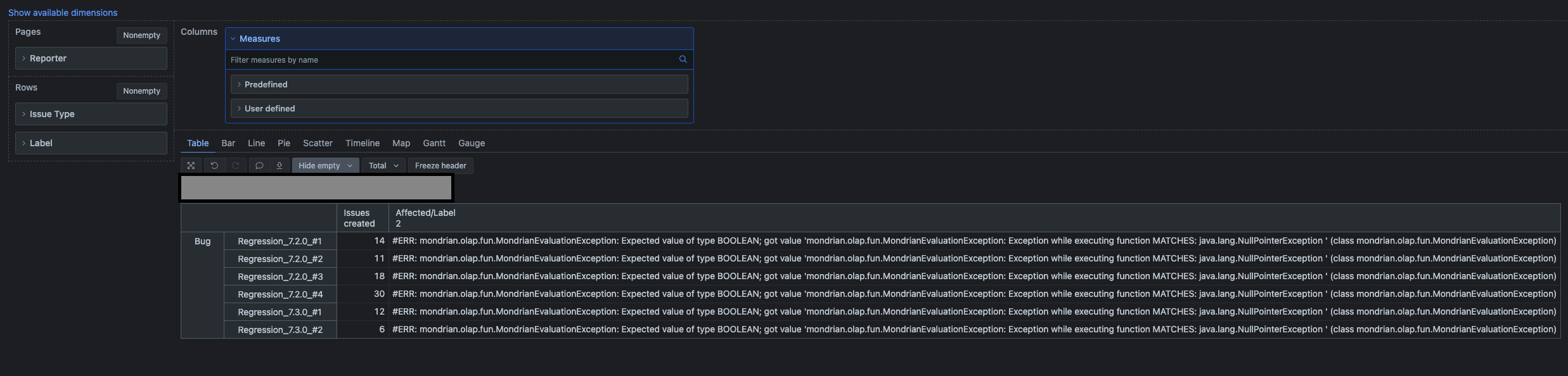The height and width of the screenshot is (376, 1568).
Task: Click the redo arrow icon
Action: click(235, 166)
